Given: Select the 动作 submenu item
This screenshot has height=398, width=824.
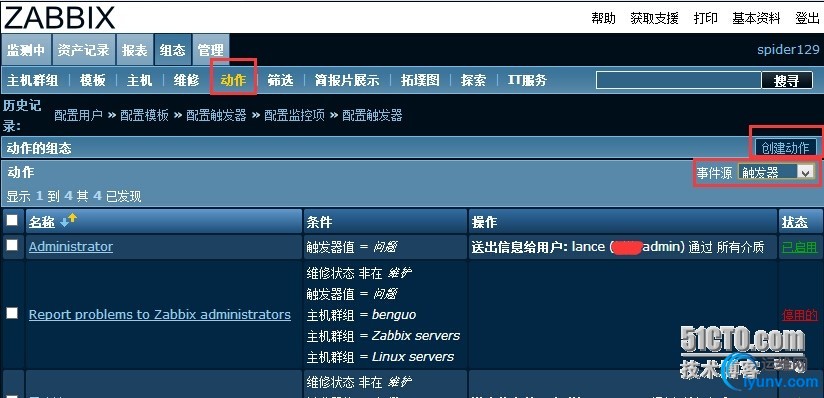Looking at the screenshot, I should click(233, 80).
